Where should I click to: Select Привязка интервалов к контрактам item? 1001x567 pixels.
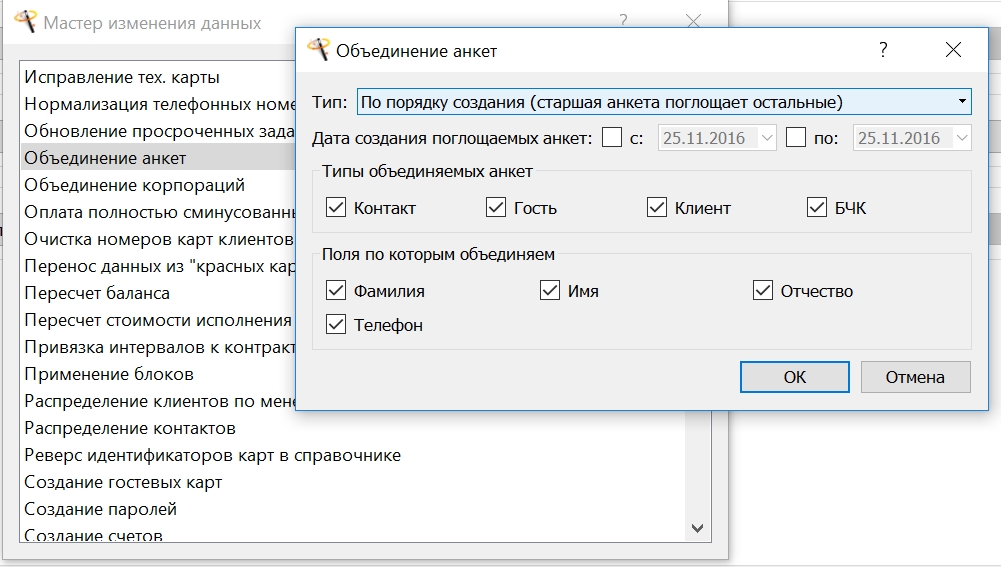click(158, 347)
